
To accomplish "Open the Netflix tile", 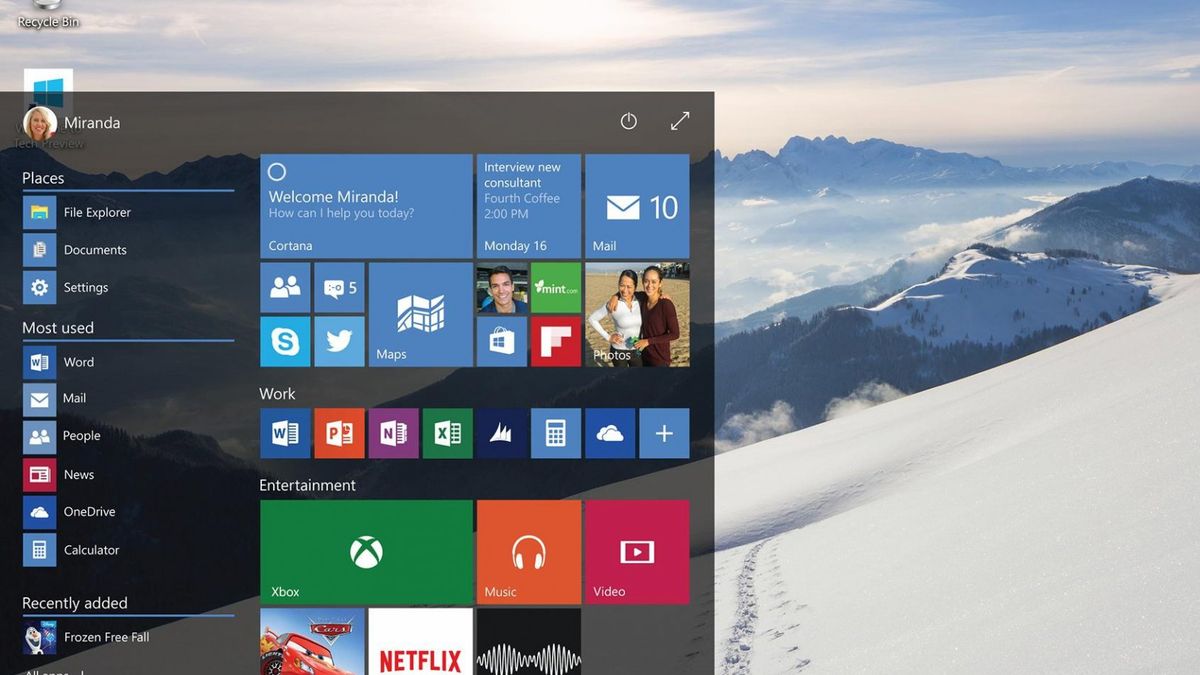I will [x=421, y=641].
